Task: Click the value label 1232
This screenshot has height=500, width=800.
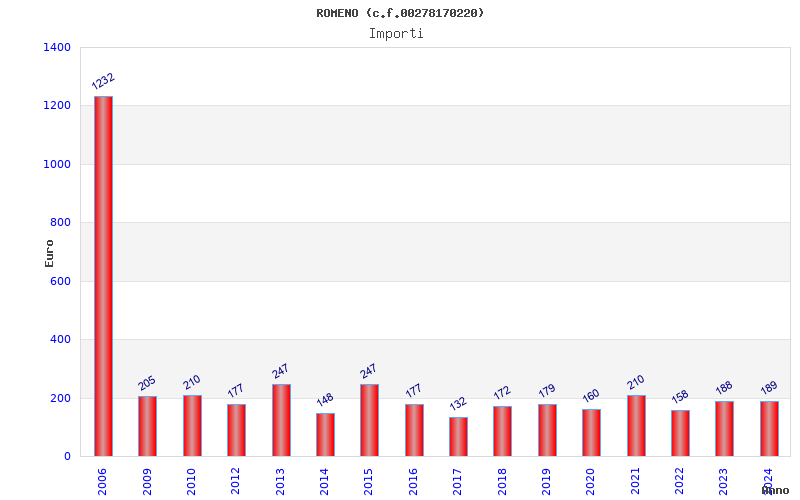Action: point(103,82)
